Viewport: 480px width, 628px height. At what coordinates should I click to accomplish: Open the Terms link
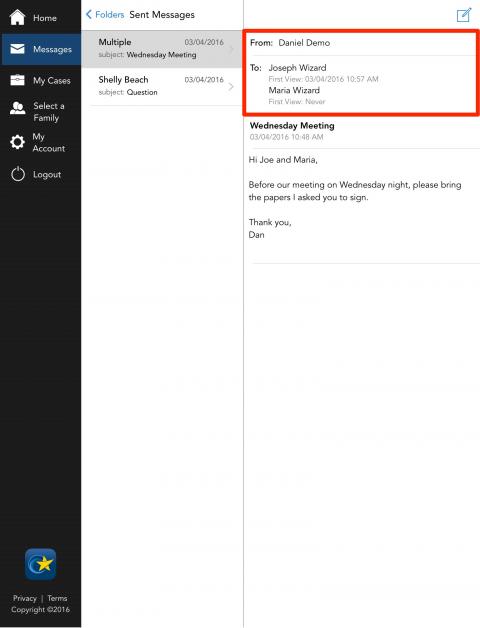tap(57, 598)
